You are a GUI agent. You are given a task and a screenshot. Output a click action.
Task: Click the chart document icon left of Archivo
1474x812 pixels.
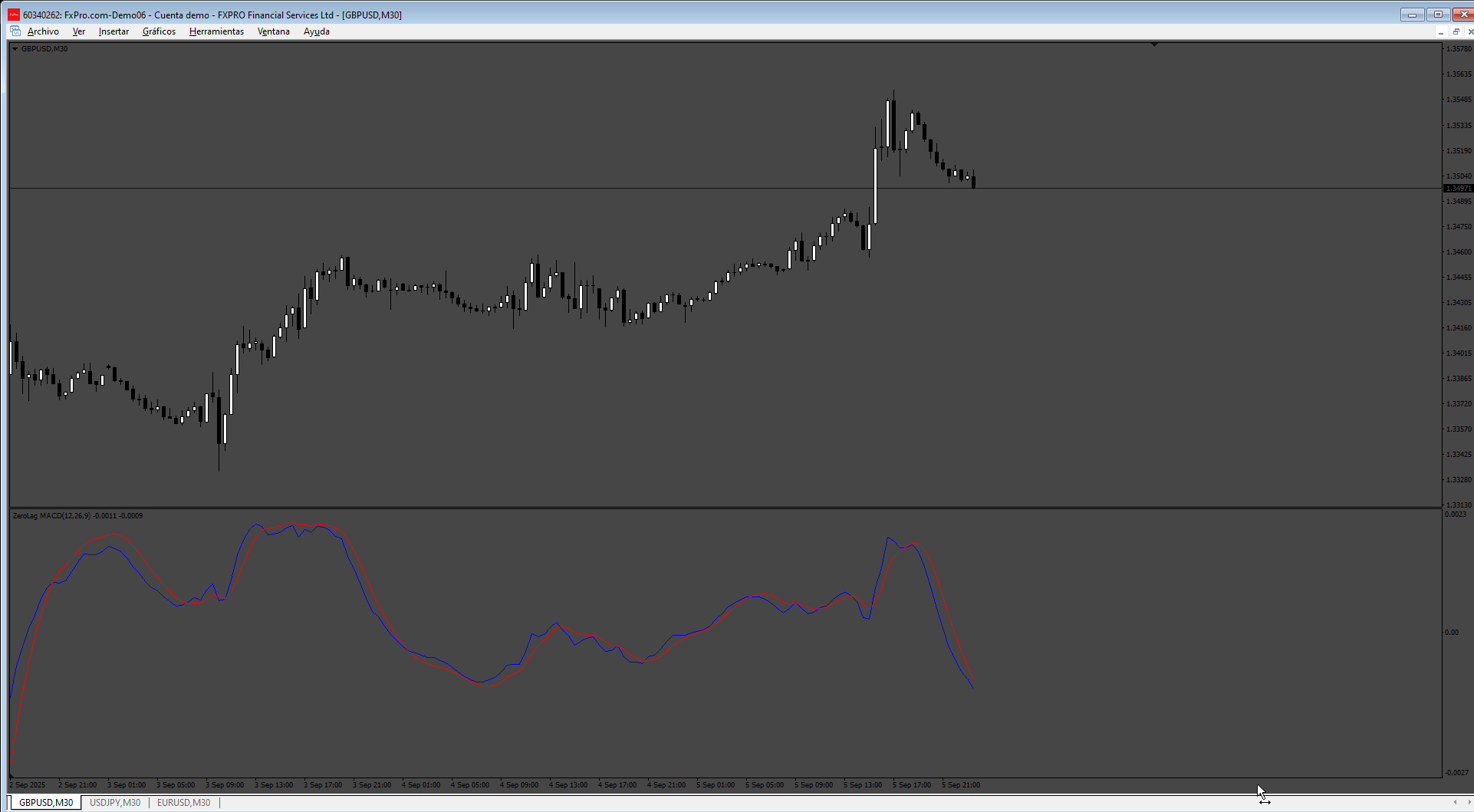(15, 31)
